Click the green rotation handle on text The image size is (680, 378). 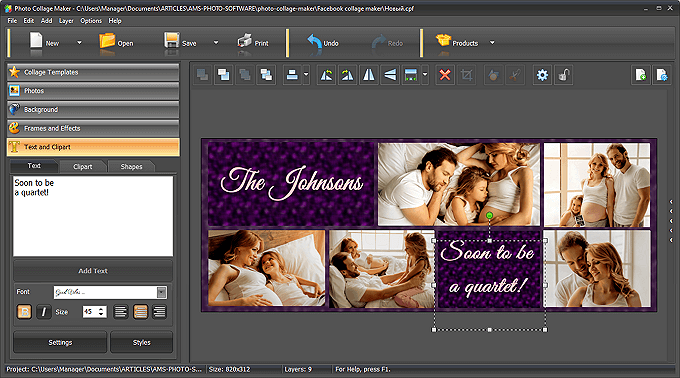[489, 215]
